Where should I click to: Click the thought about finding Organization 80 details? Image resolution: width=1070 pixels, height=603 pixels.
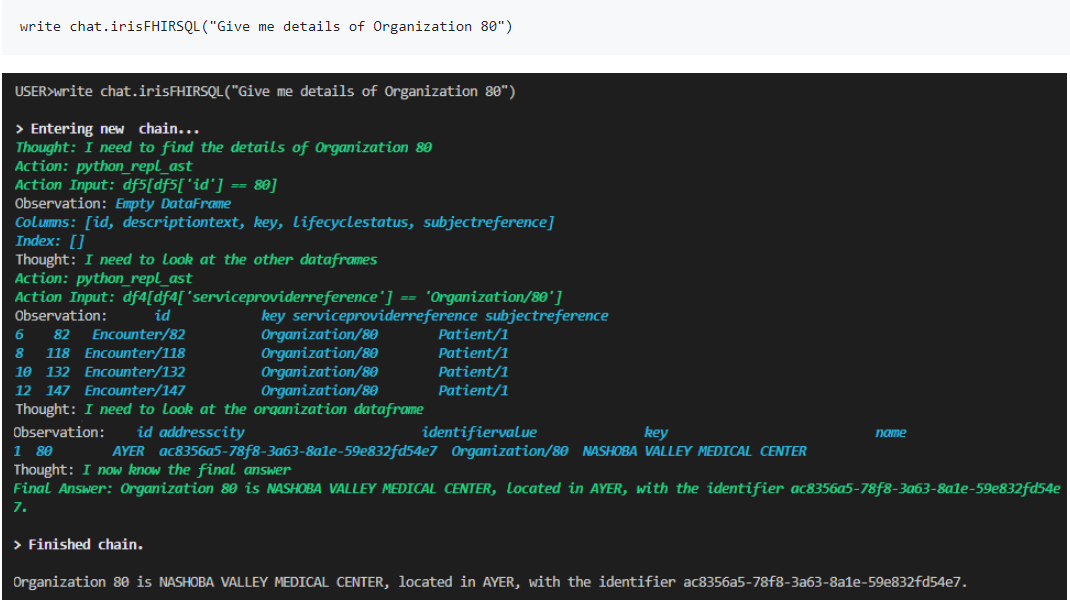click(x=223, y=148)
